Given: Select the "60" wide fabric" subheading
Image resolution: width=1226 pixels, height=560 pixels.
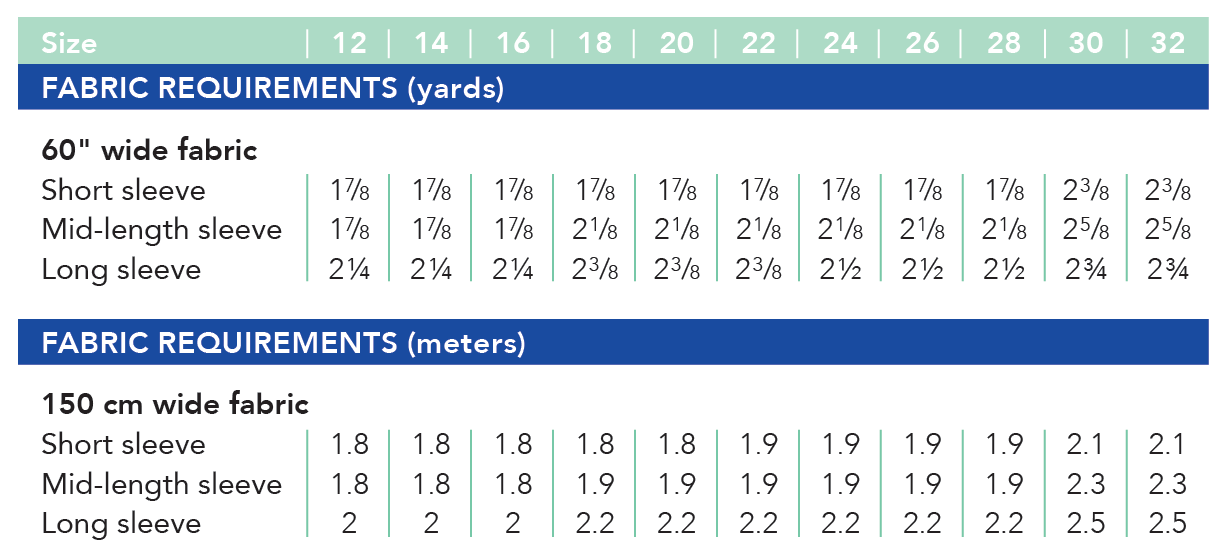Looking at the screenshot, I should coord(150,150).
